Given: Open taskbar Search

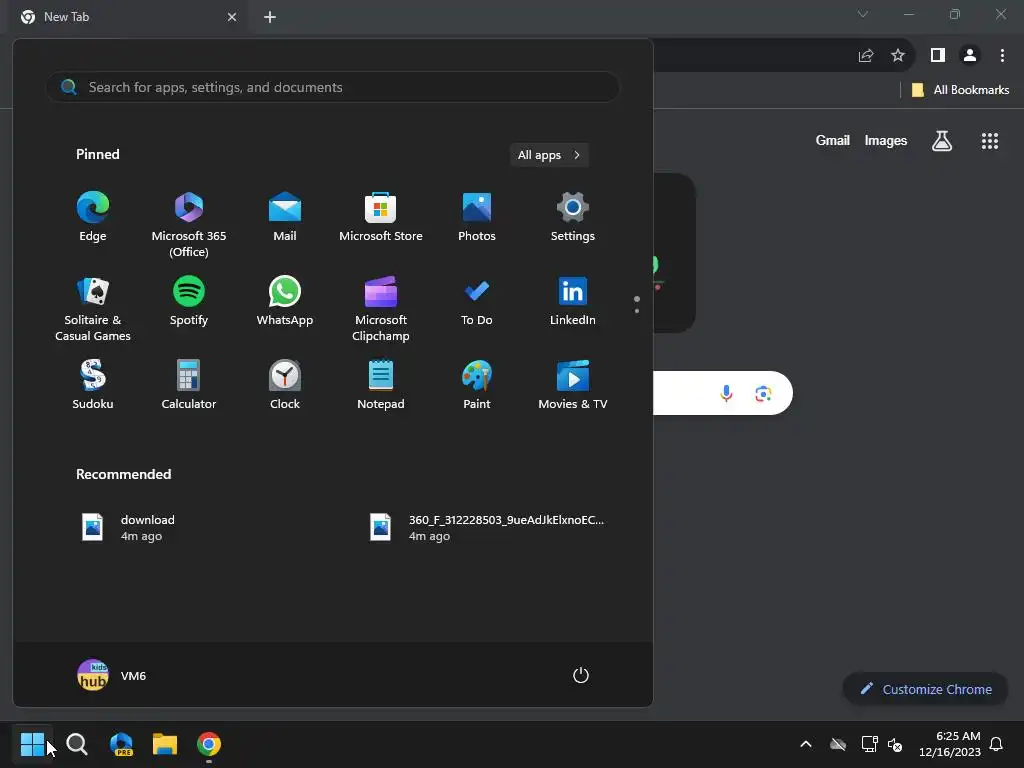Looking at the screenshot, I should click(x=77, y=744).
